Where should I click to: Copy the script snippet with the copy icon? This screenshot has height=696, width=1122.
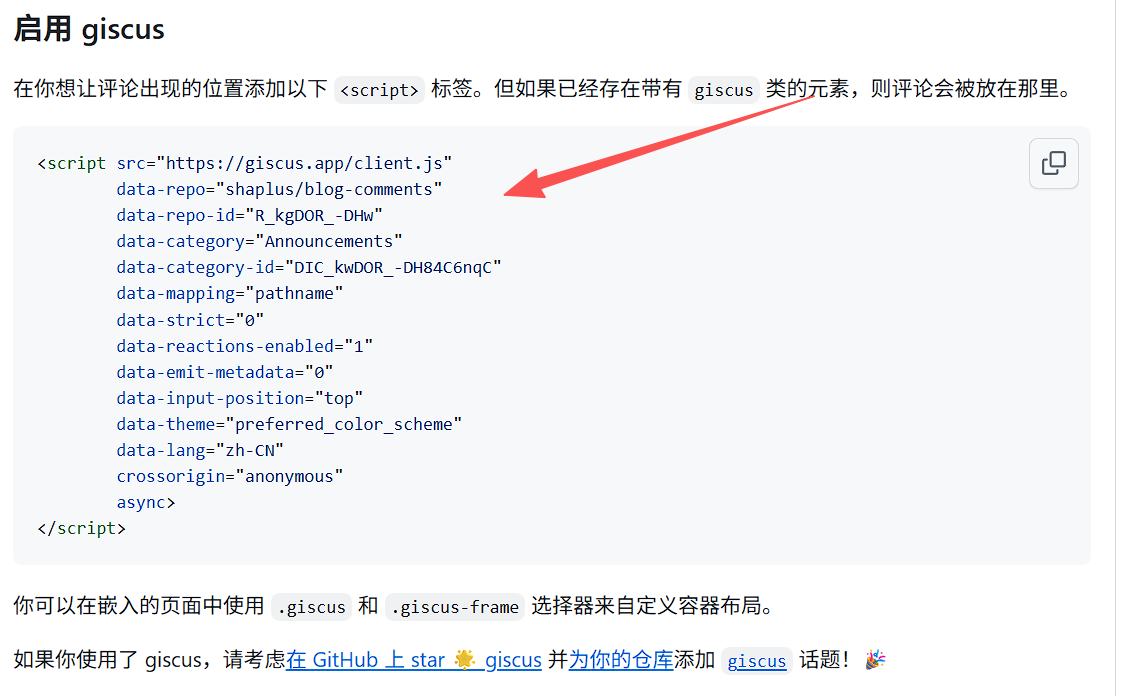(1053, 163)
